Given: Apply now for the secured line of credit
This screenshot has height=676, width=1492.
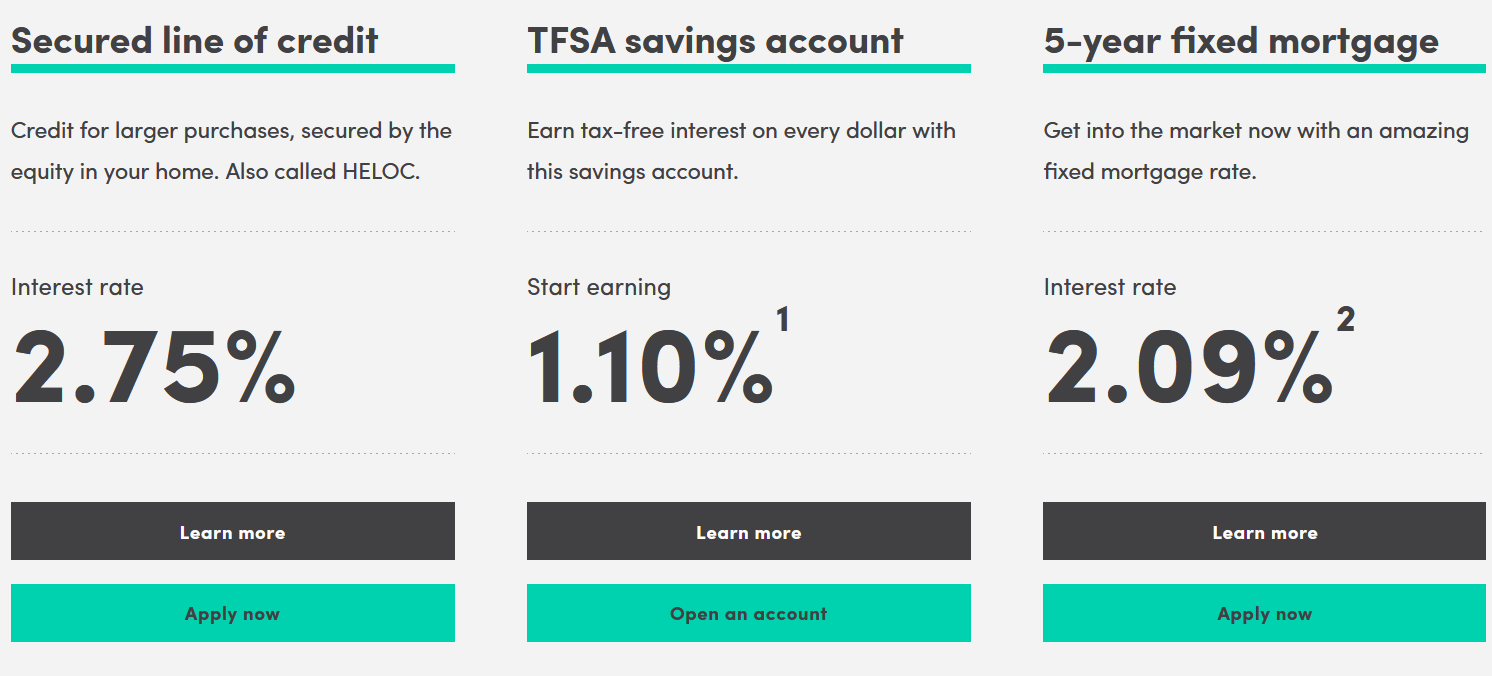Looking at the screenshot, I should (x=232, y=613).
